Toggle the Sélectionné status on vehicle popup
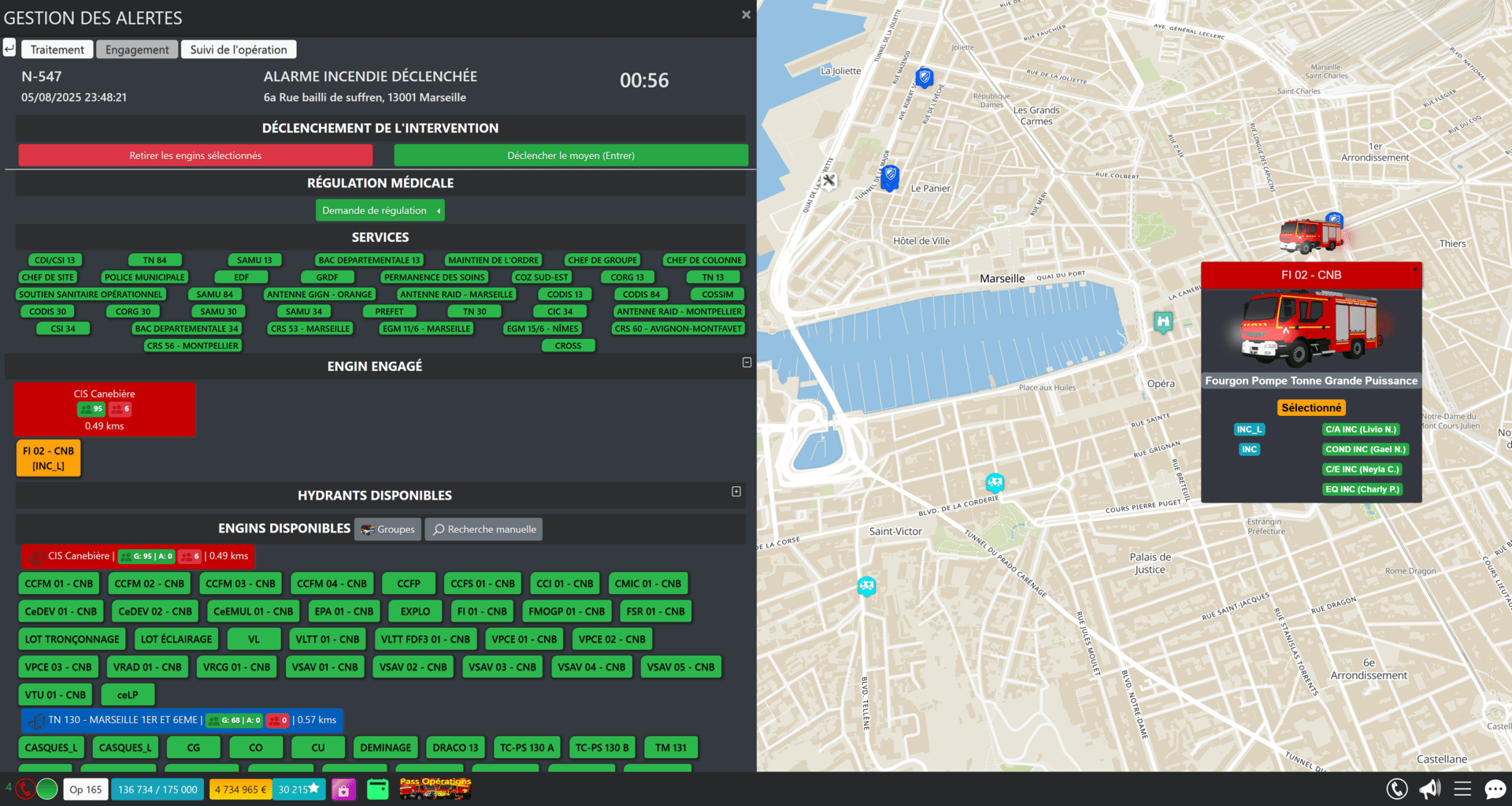 (1310, 407)
